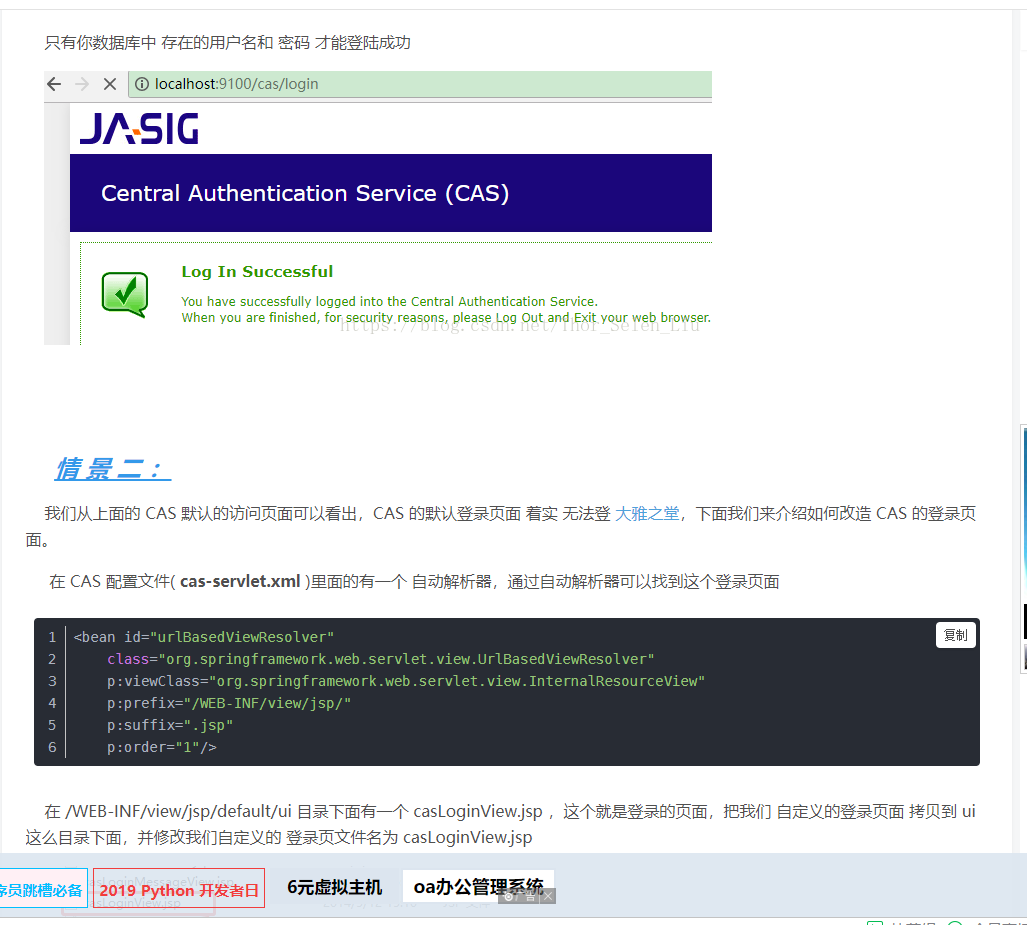Click code line <bean id="urlBasedViewResolver"
This screenshot has height=925, width=1027.
(204, 637)
